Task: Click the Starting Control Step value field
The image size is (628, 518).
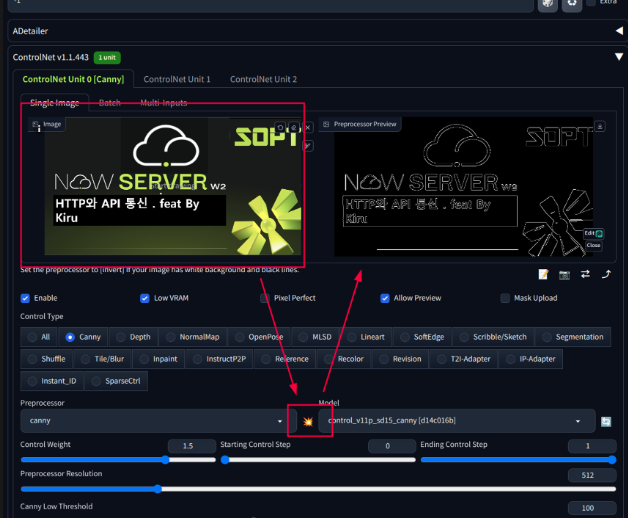Action: 391,446
